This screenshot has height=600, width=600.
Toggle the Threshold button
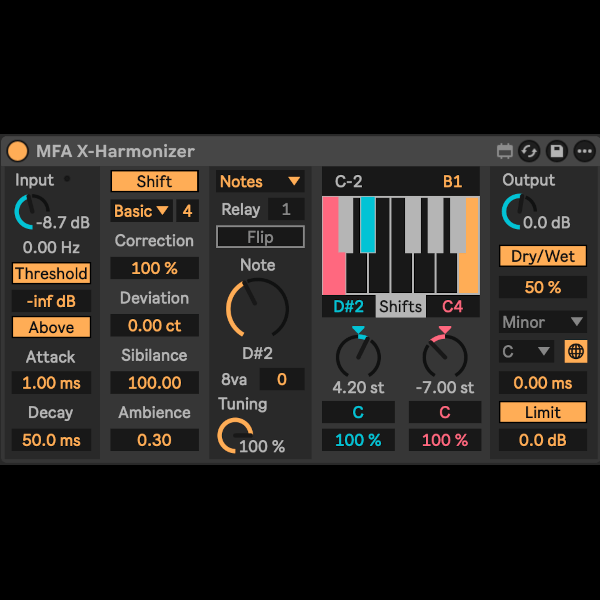point(51,273)
